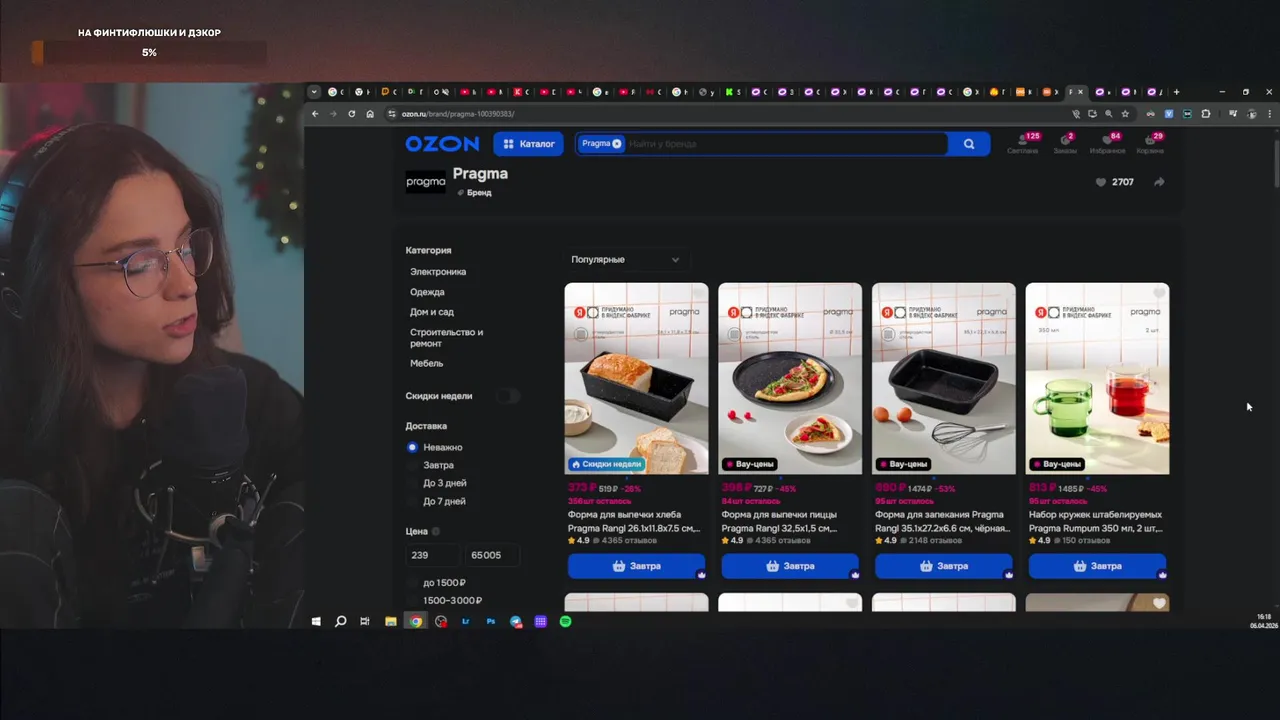
Task: Click the Электроника category
Action: (x=438, y=272)
